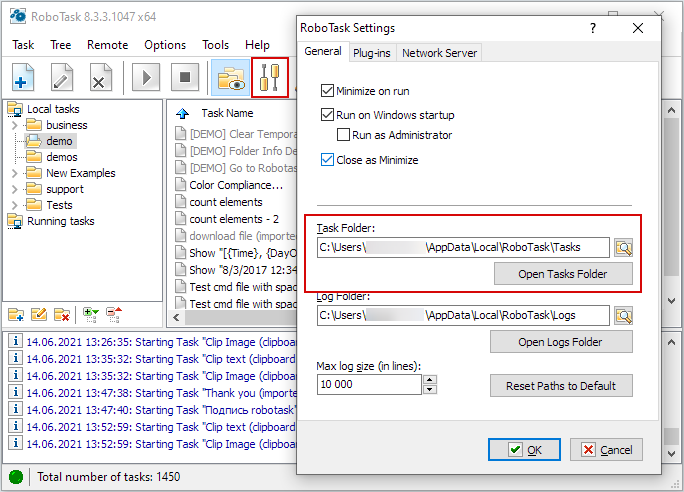The width and height of the screenshot is (684, 492).
Task: Click Open Tasks Folder button
Action: (563, 274)
